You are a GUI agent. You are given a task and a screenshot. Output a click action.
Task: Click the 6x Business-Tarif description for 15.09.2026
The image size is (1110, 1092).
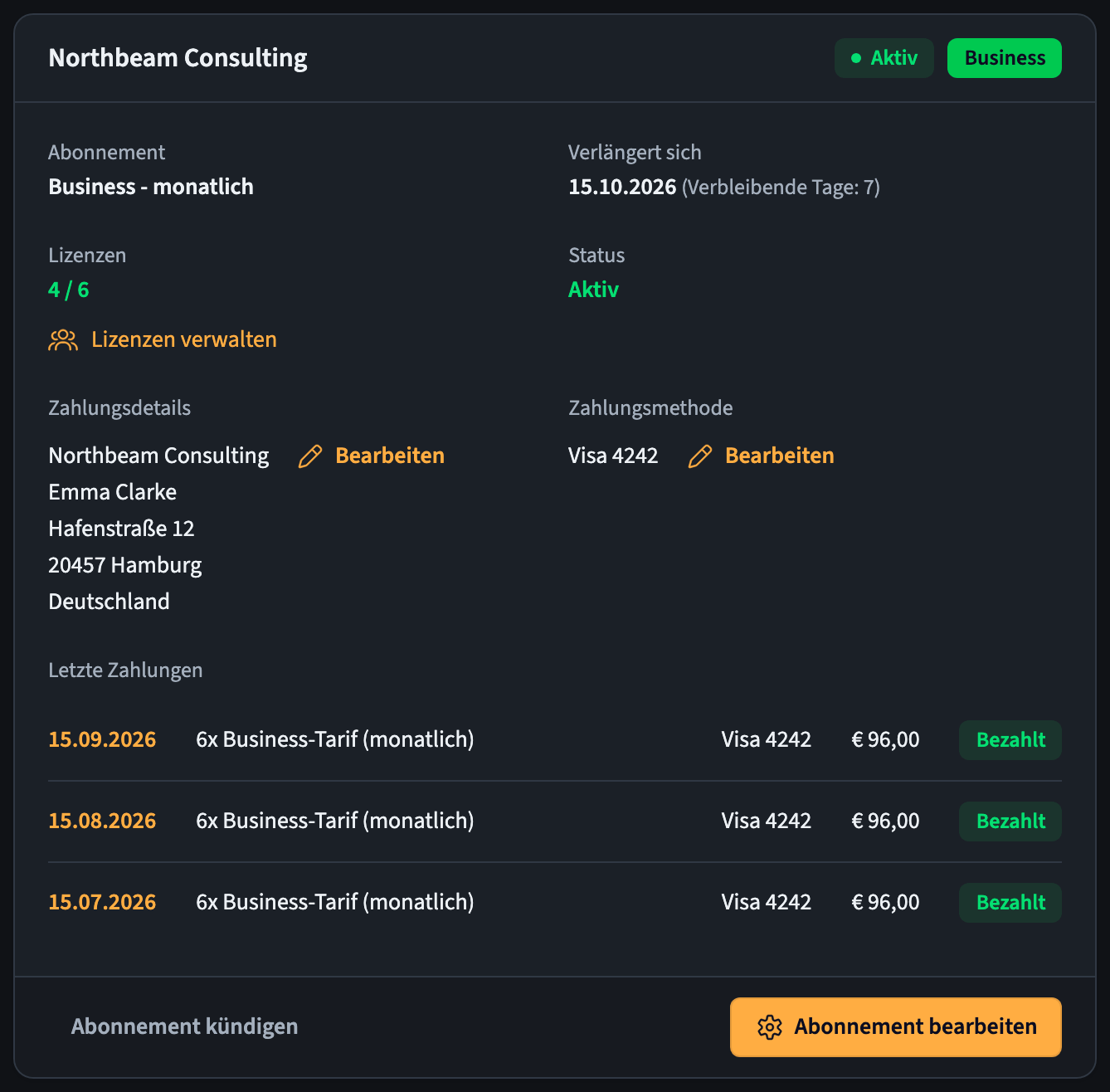pyautogui.click(x=335, y=739)
